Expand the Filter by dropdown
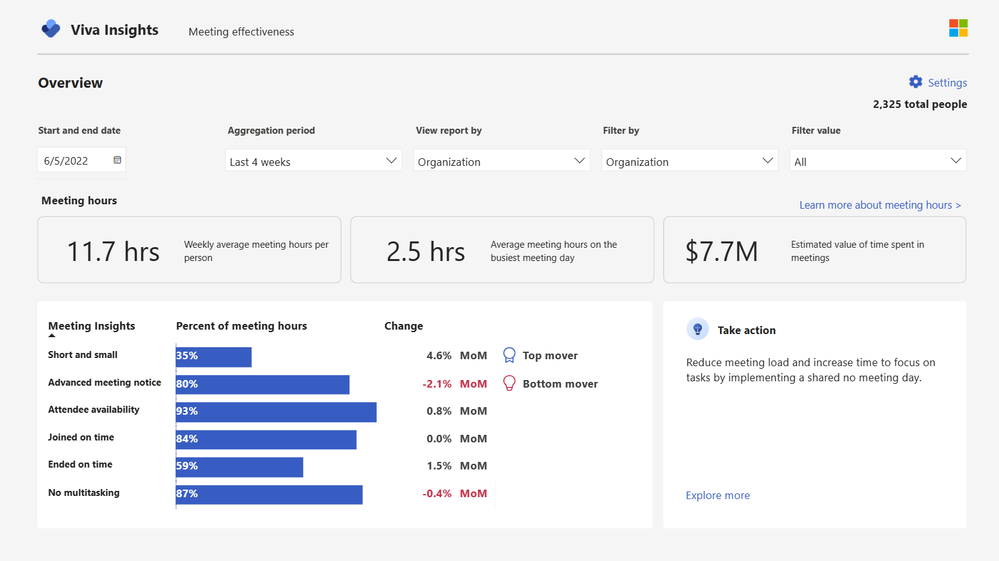Screen dimensions: 999x561 [689, 161]
